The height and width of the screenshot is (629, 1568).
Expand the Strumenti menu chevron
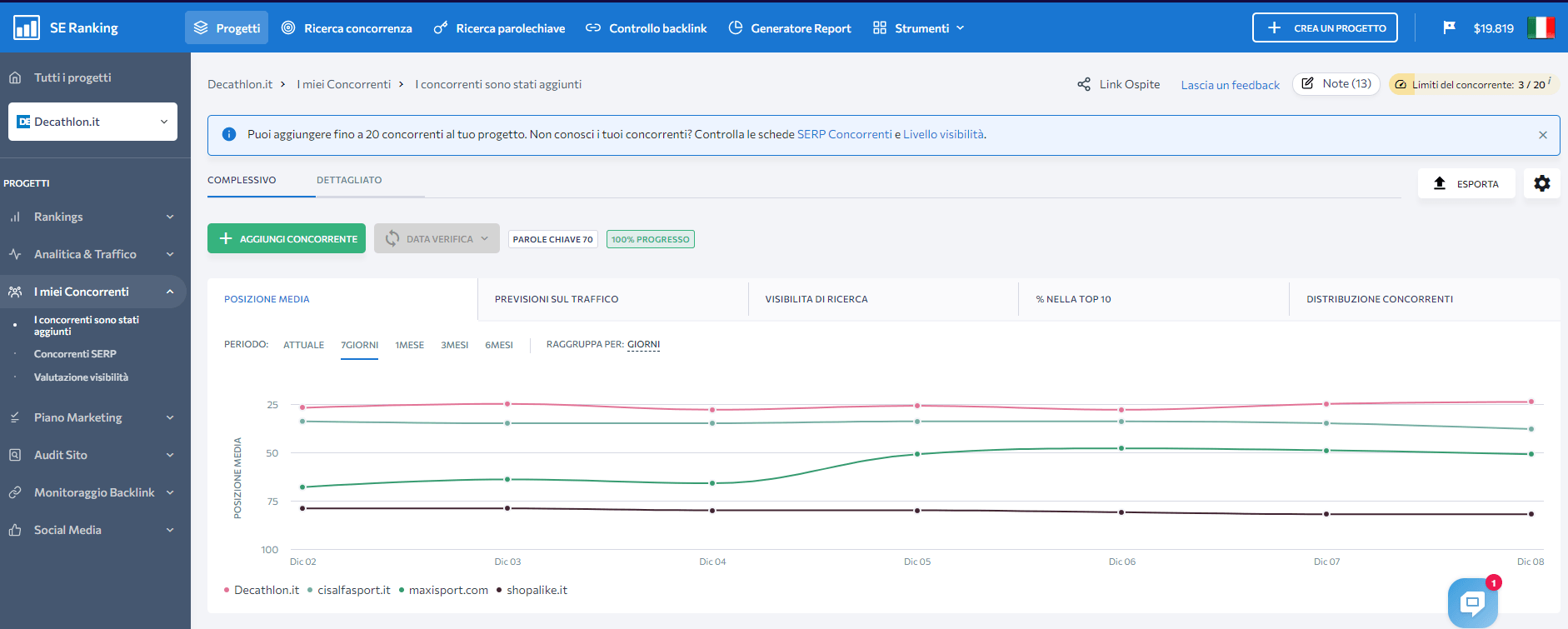click(960, 27)
